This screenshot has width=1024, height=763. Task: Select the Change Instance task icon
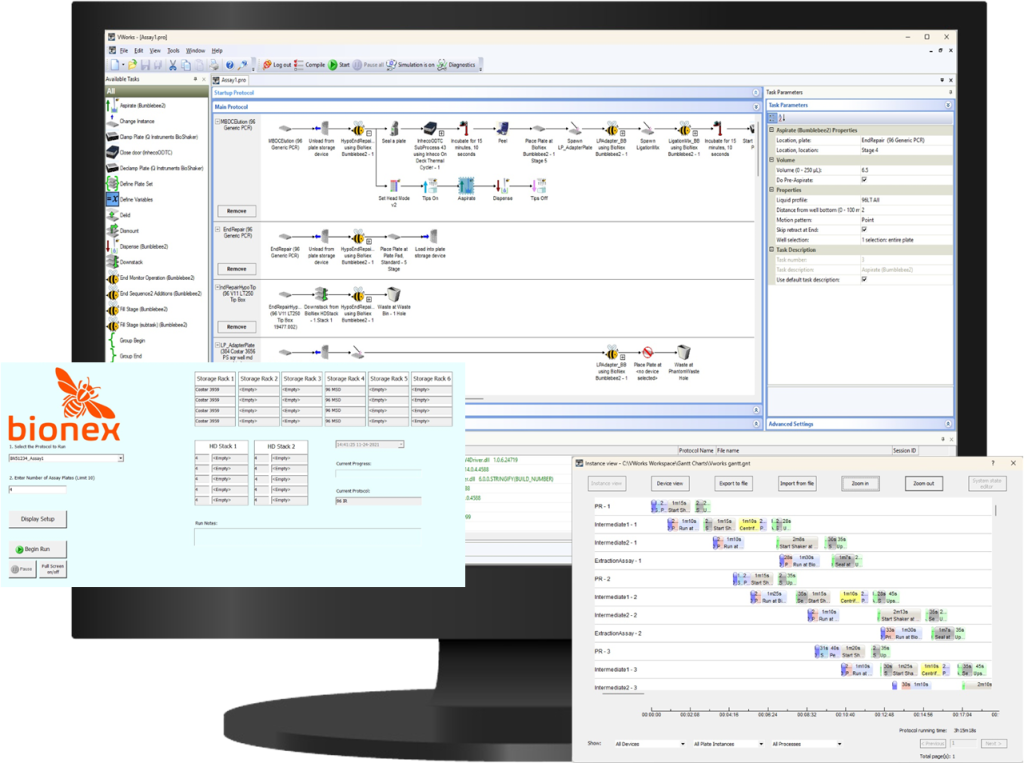pyautogui.click(x=112, y=122)
